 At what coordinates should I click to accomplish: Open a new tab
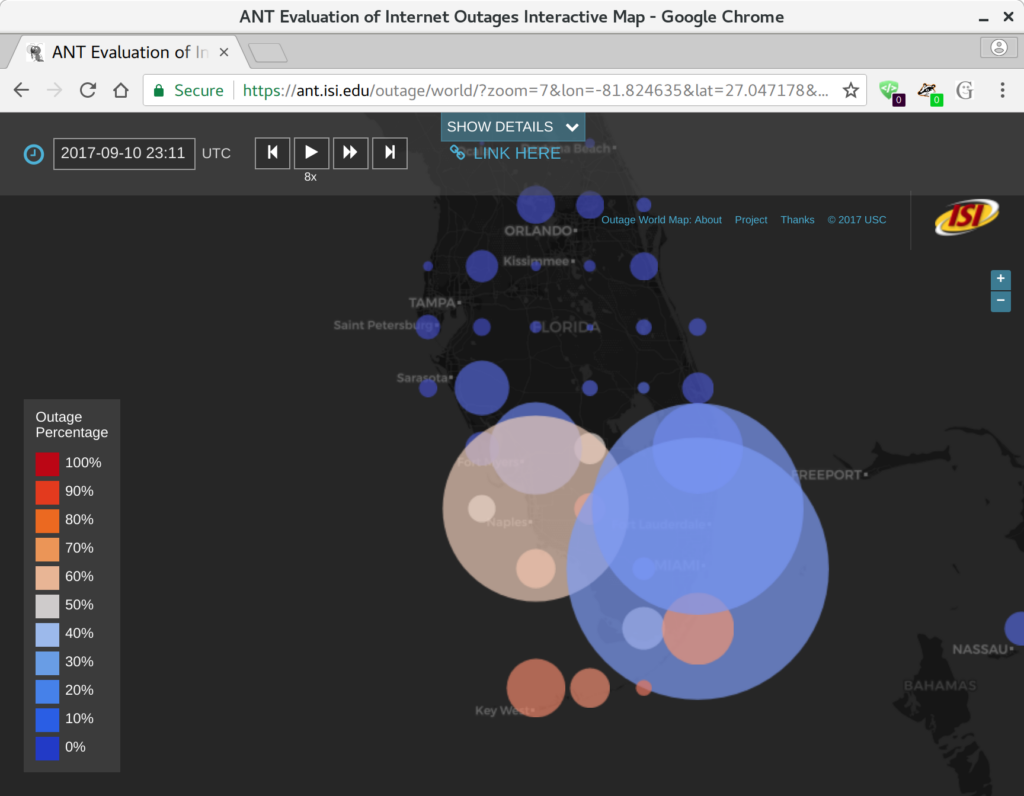point(268,53)
